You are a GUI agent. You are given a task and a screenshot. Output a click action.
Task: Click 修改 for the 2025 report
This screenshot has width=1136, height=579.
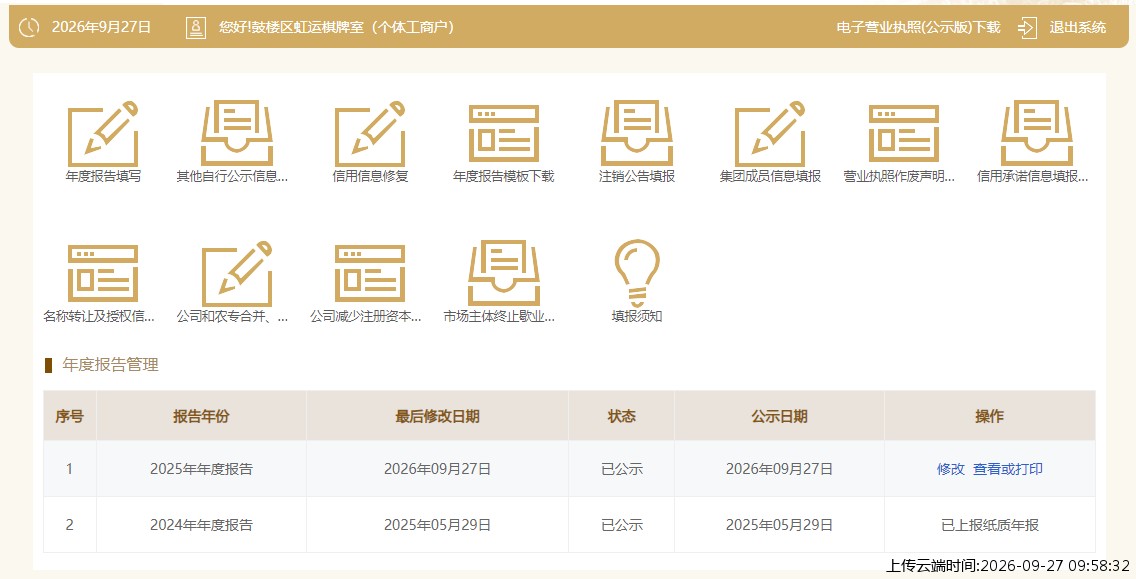(x=951, y=469)
